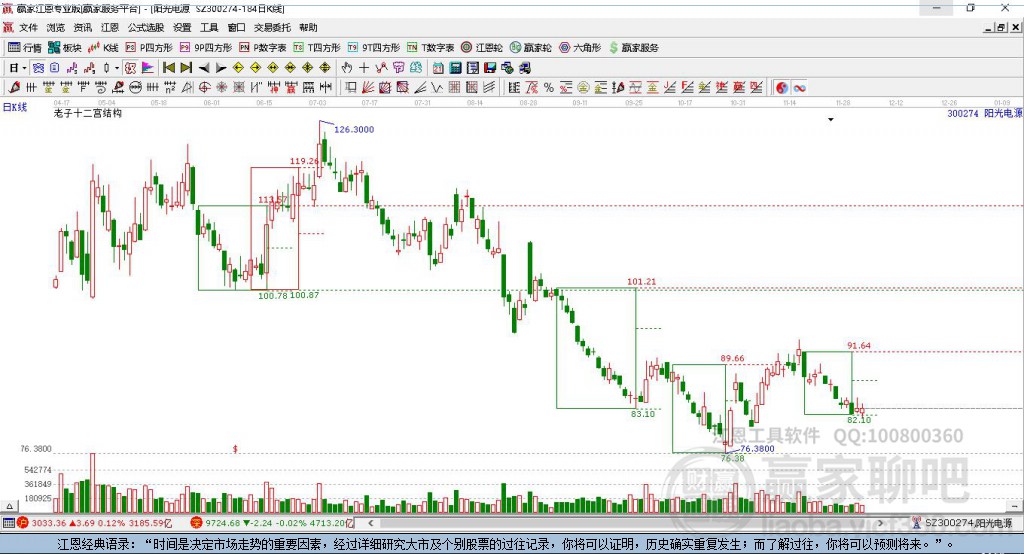Open P四方形 square tool
This screenshot has width=1024, height=554.
click(149, 48)
